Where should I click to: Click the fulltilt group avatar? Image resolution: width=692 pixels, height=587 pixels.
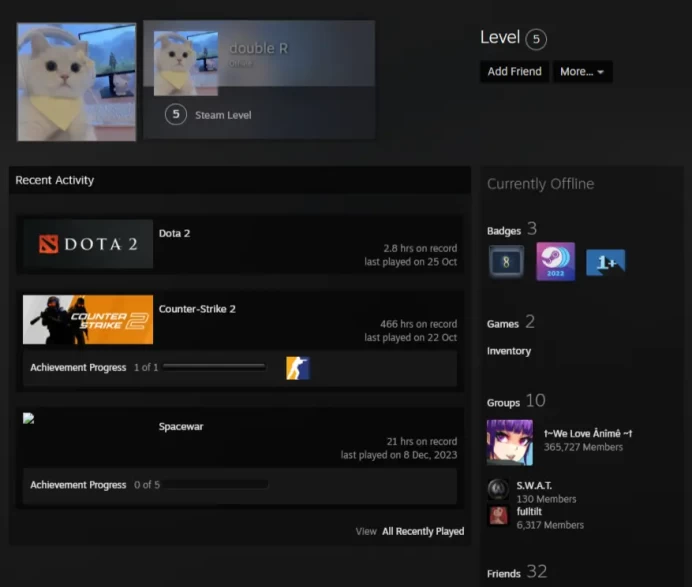coord(498,515)
